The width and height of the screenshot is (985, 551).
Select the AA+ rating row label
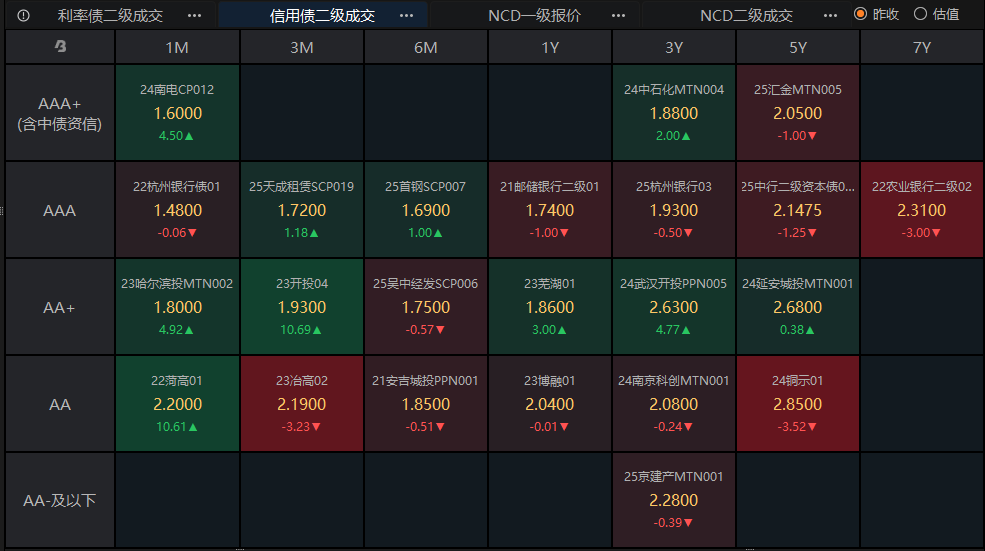tap(60, 307)
